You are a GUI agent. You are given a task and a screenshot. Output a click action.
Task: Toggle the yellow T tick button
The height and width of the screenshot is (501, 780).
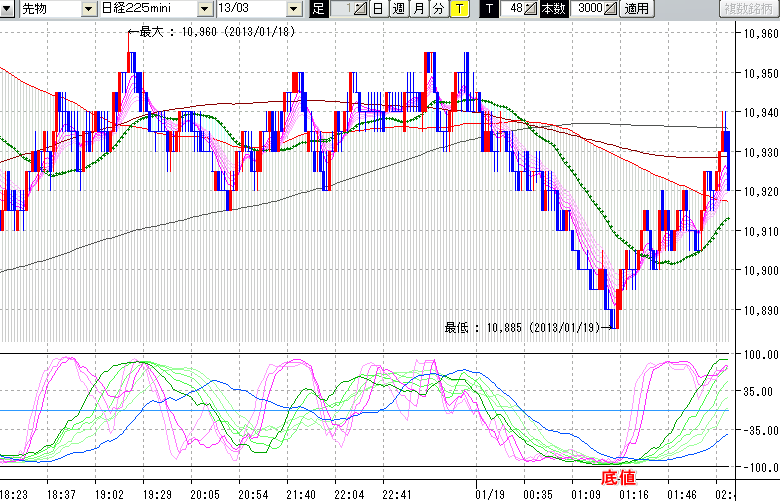tap(459, 9)
